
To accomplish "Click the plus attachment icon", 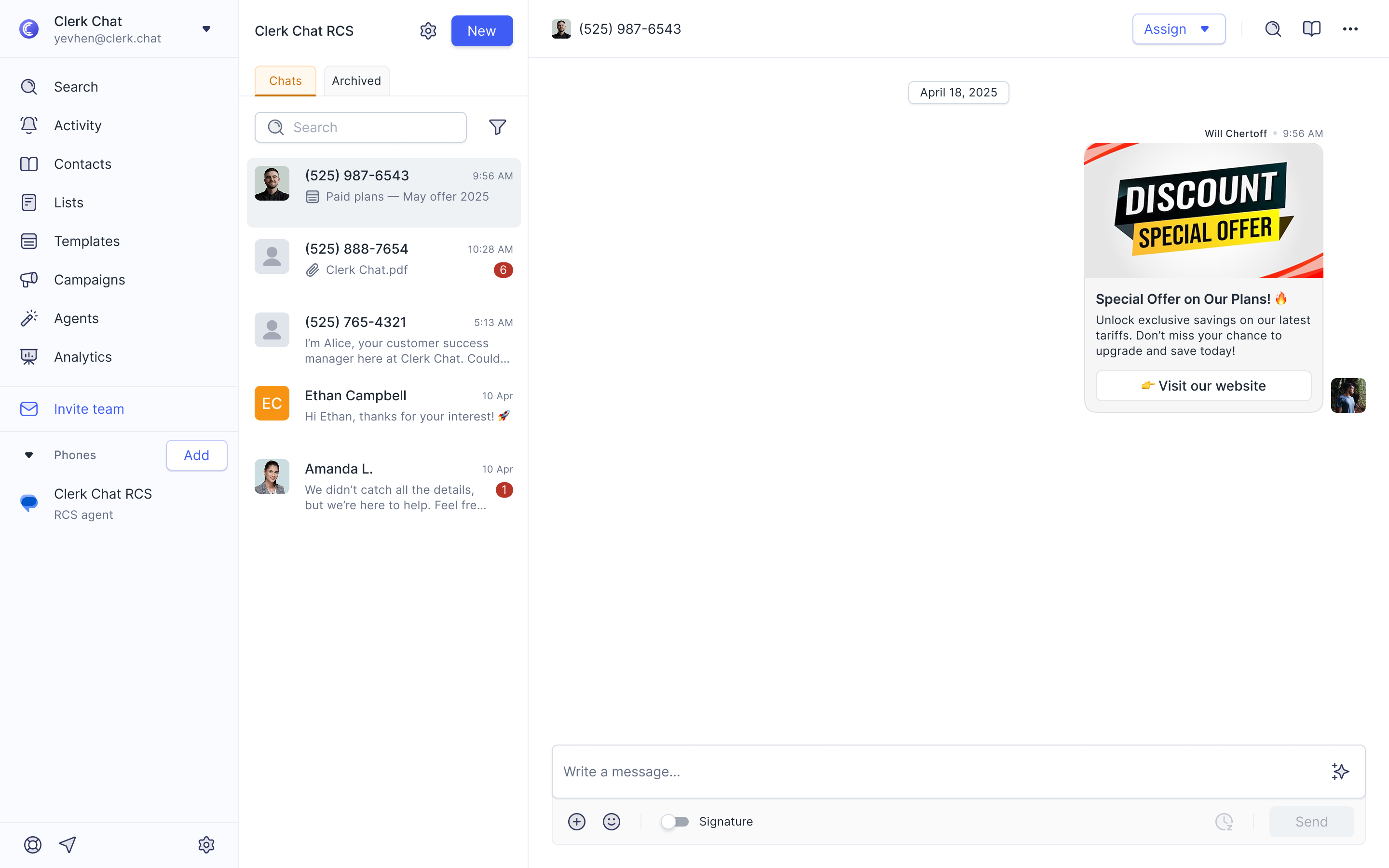I will click(x=576, y=822).
